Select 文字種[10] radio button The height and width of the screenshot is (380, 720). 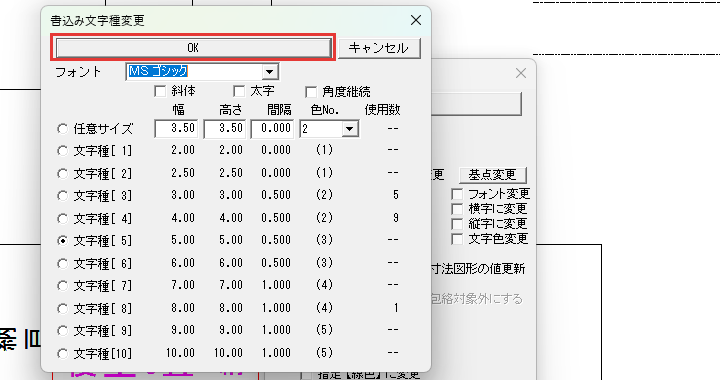pyautogui.click(x=62, y=353)
